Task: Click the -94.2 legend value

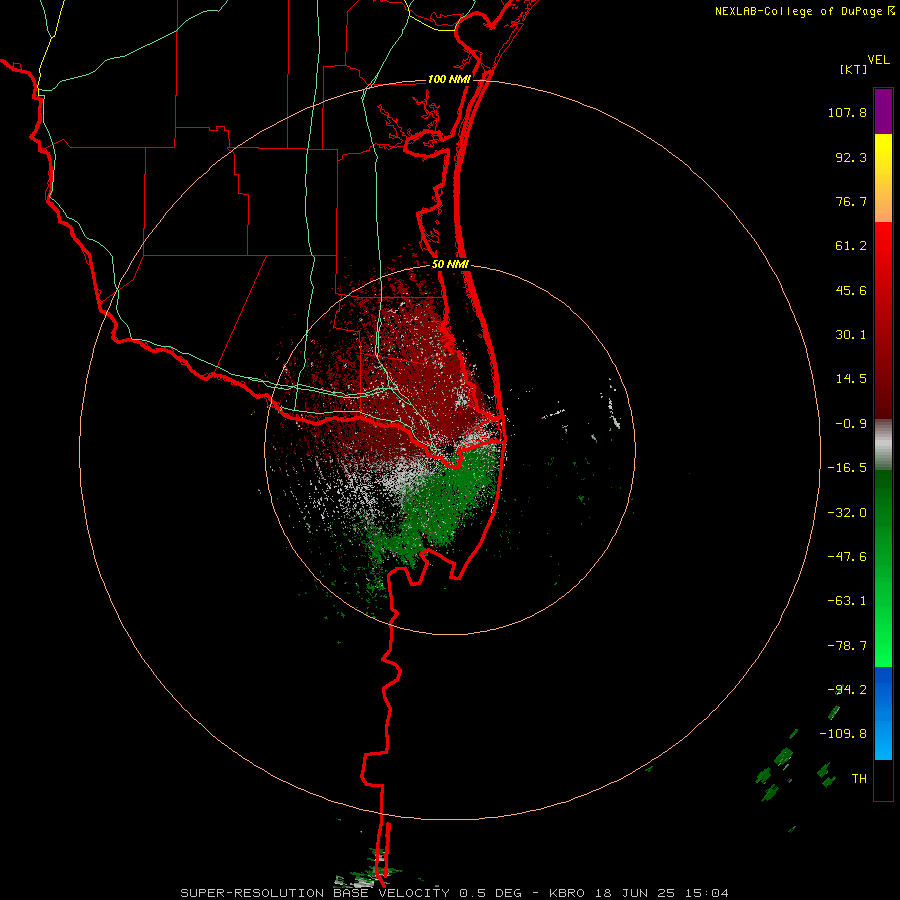Action: pyautogui.click(x=847, y=689)
